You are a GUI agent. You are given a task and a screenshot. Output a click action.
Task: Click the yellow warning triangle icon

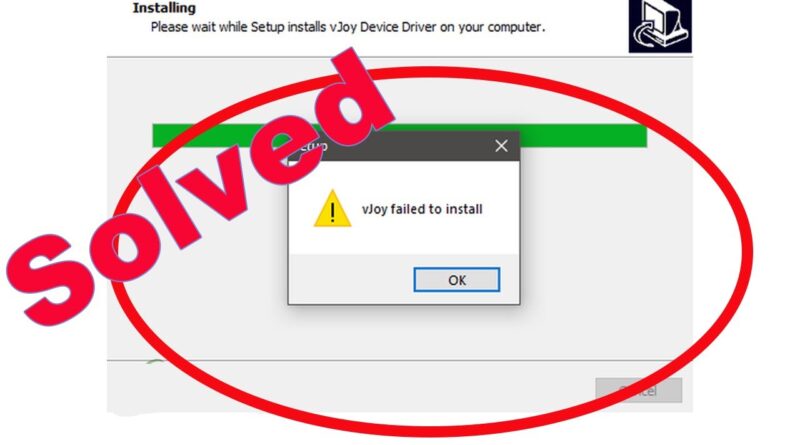tap(332, 209)
